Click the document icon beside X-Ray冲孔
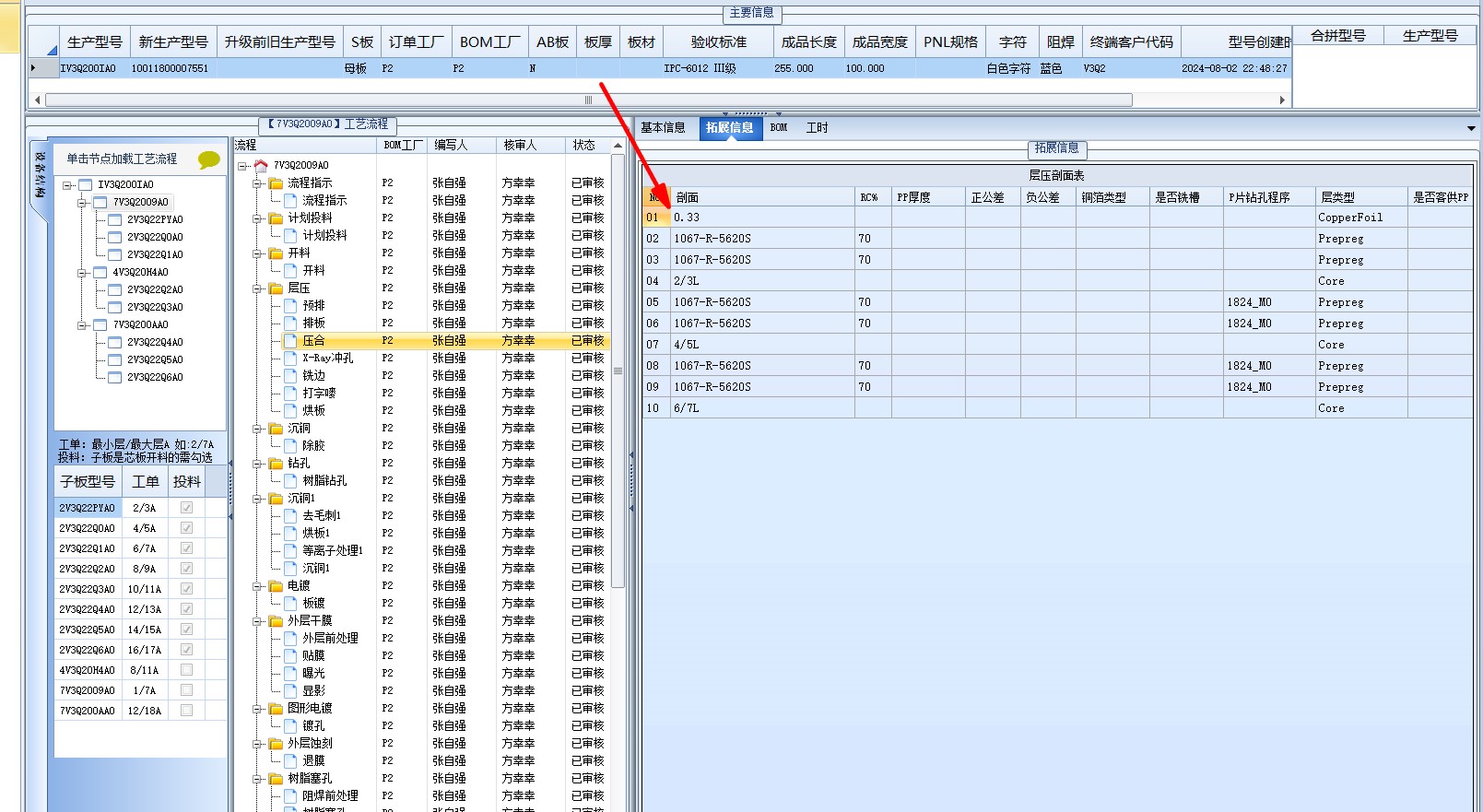 (x=290, y=359)
